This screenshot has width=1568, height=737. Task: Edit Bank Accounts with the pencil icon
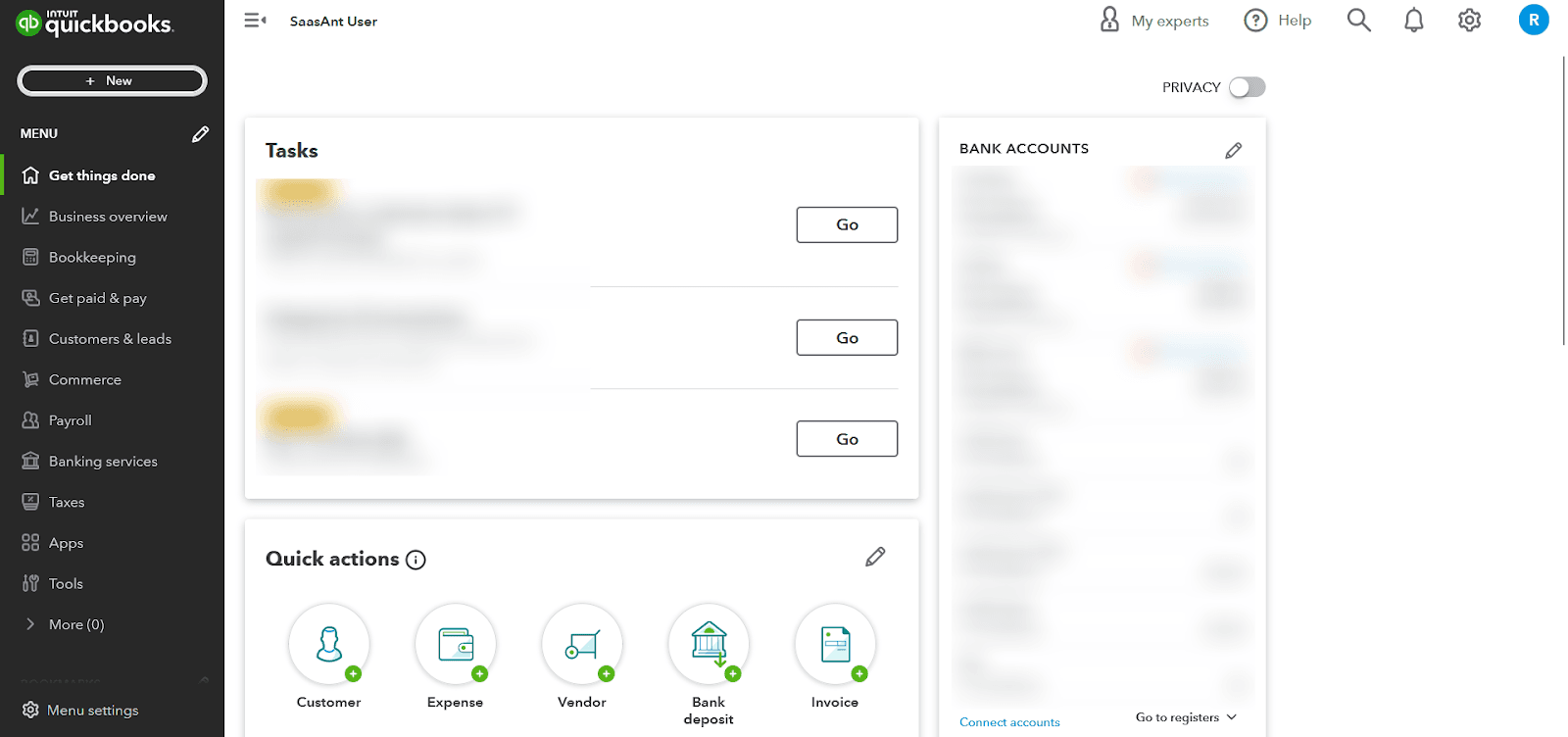click(1233, 150)
